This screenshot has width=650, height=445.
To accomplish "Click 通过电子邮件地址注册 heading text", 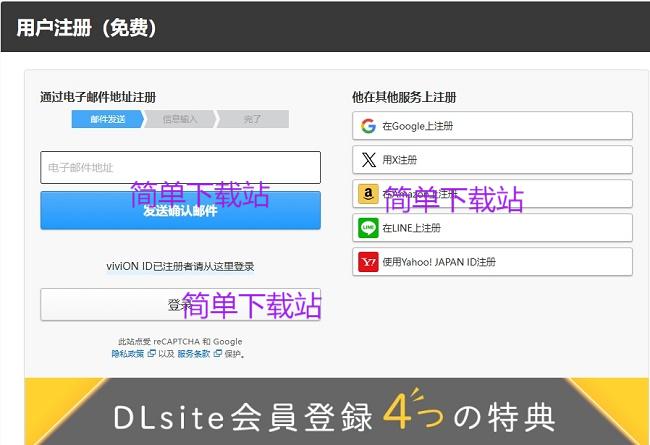I will (98, 97).
